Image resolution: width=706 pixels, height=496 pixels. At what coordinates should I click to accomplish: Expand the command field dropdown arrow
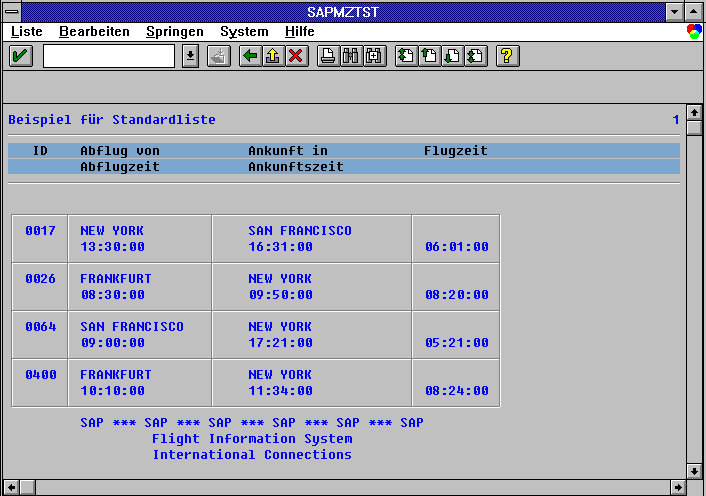point(190,56)
